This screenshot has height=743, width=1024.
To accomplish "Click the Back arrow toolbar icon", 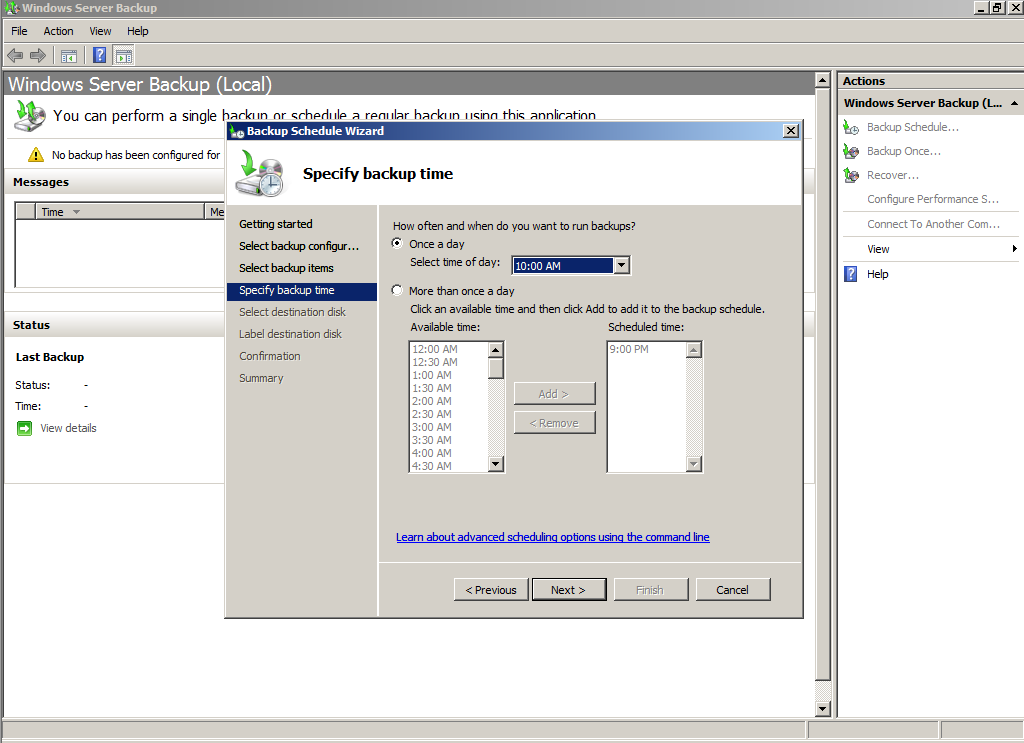I will 15,55.
